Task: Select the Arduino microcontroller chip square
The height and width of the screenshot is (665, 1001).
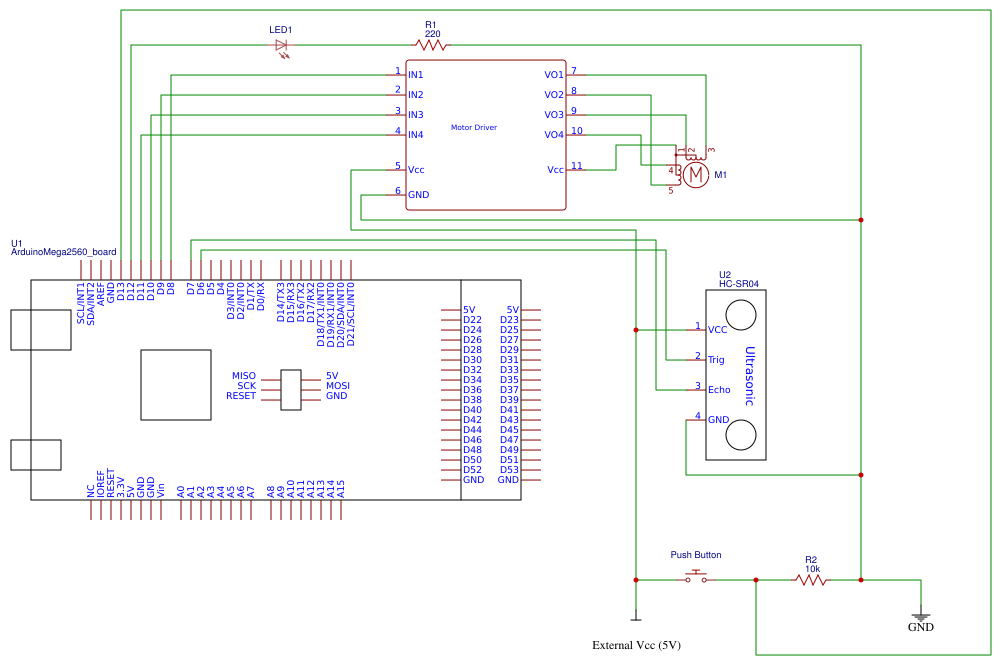Action: [176, 385]
